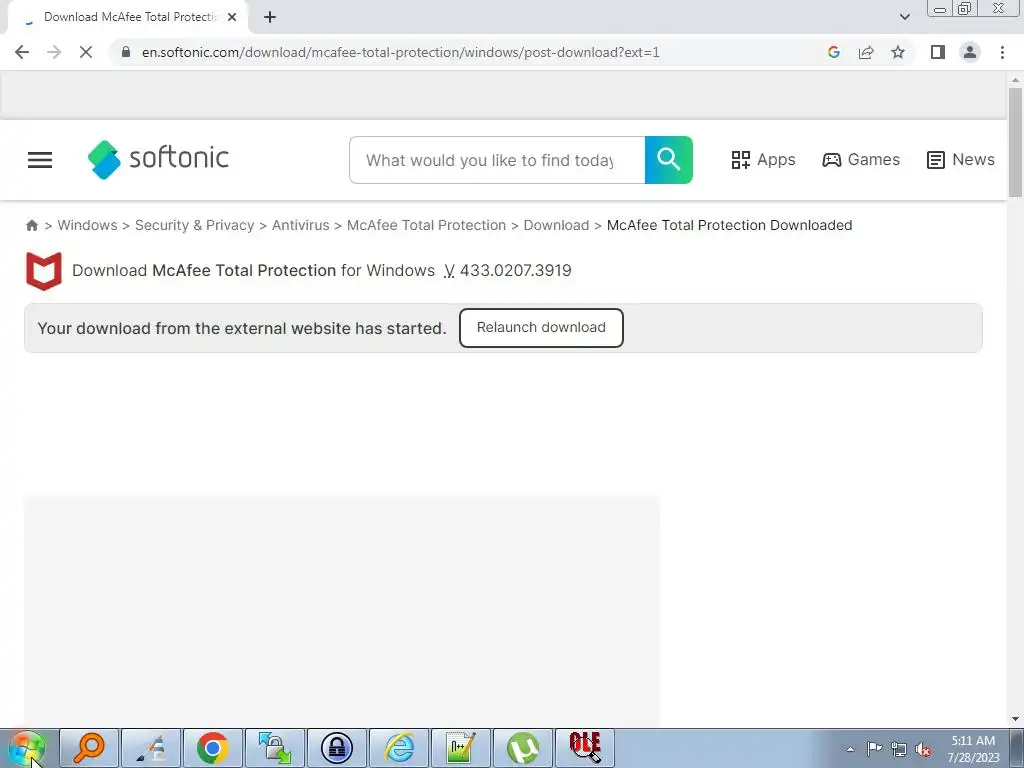This screenshot has height=768, width=1024.
Task: Bookmark this tab with the star
Action: pos(898,52)
